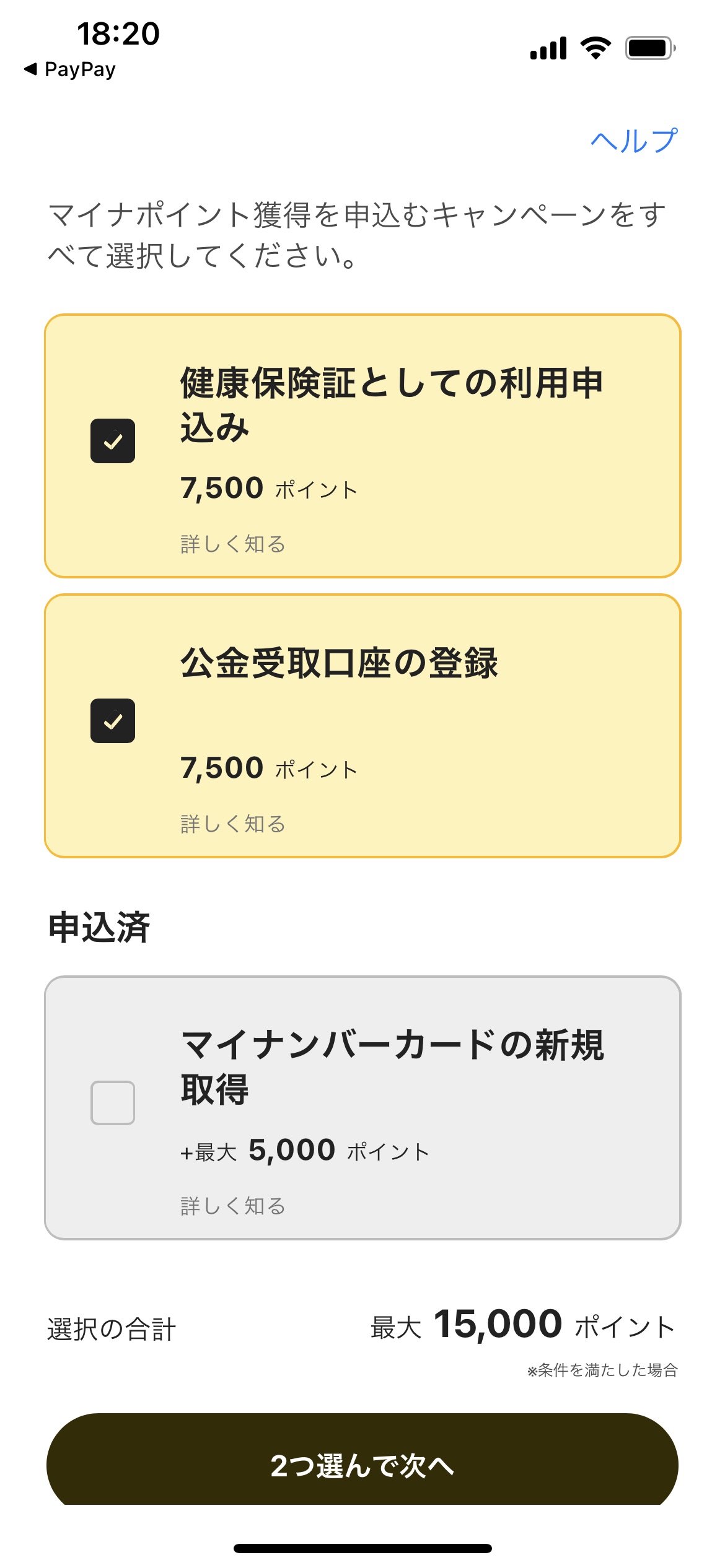Tap the battery indicator icon

pyautogui.click(x=649, y=48)
